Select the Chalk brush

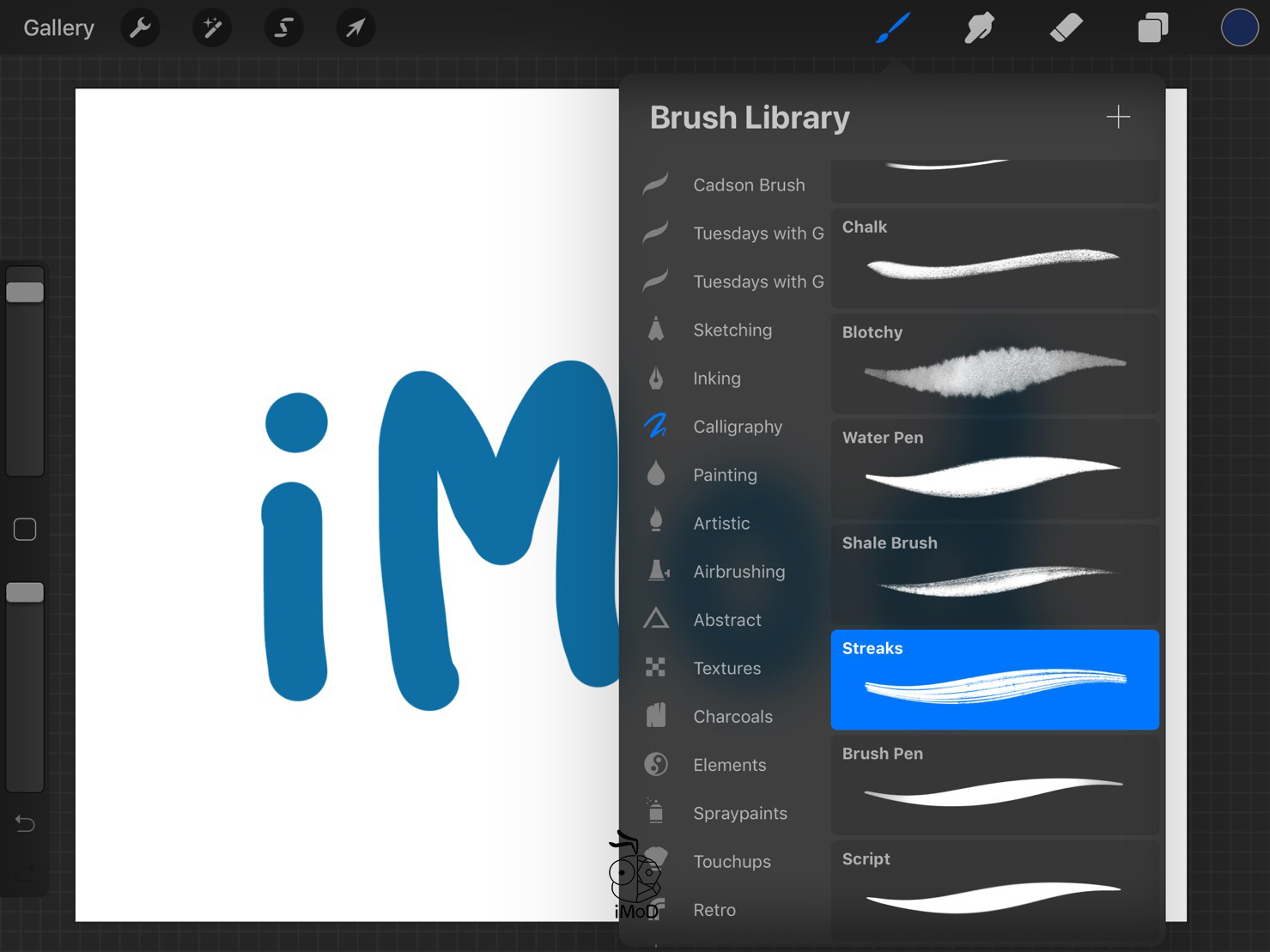point(994,258)
